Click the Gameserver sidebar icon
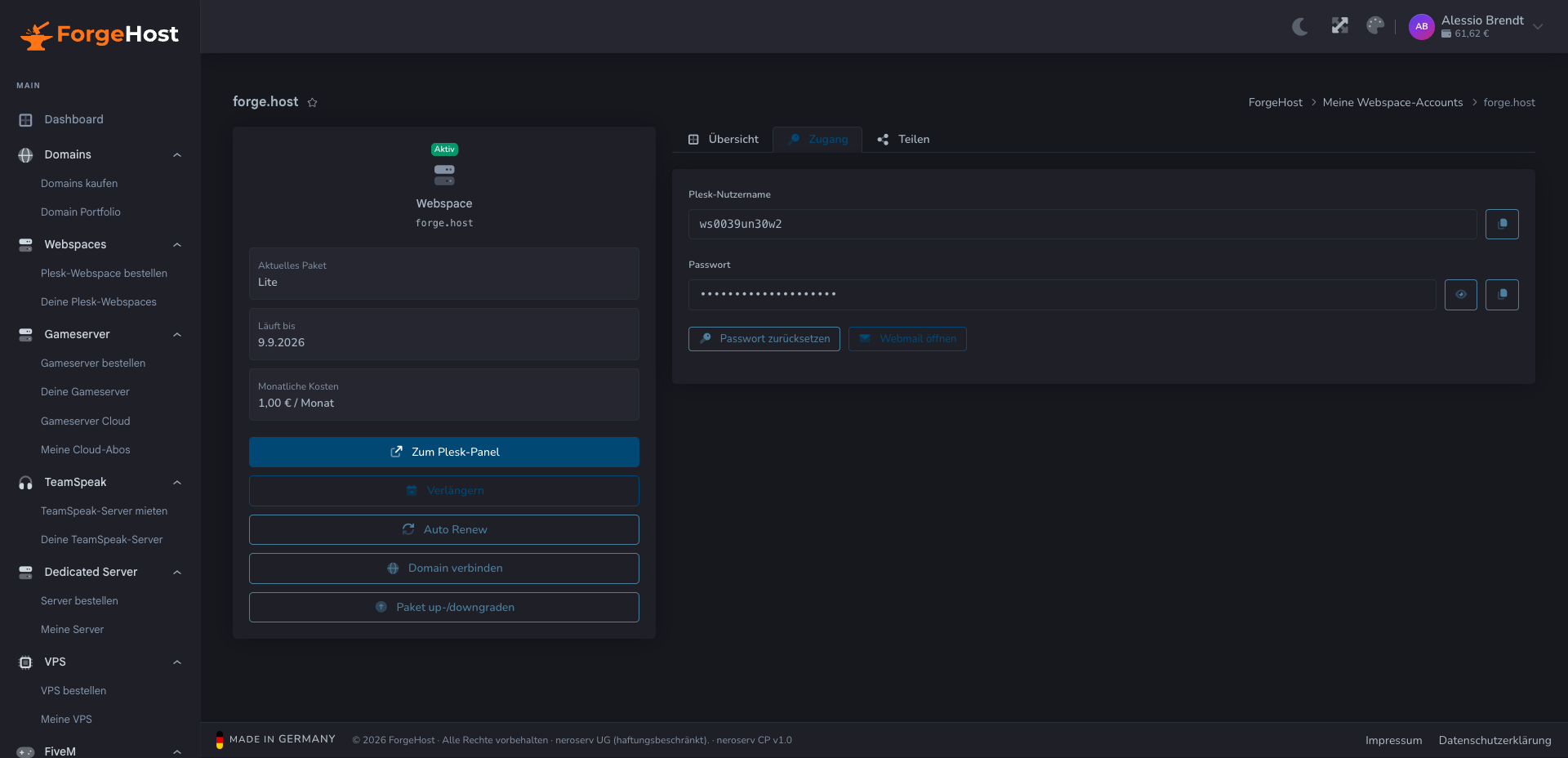The width and height of the screenshot is (1568, 758). (25, 335)
